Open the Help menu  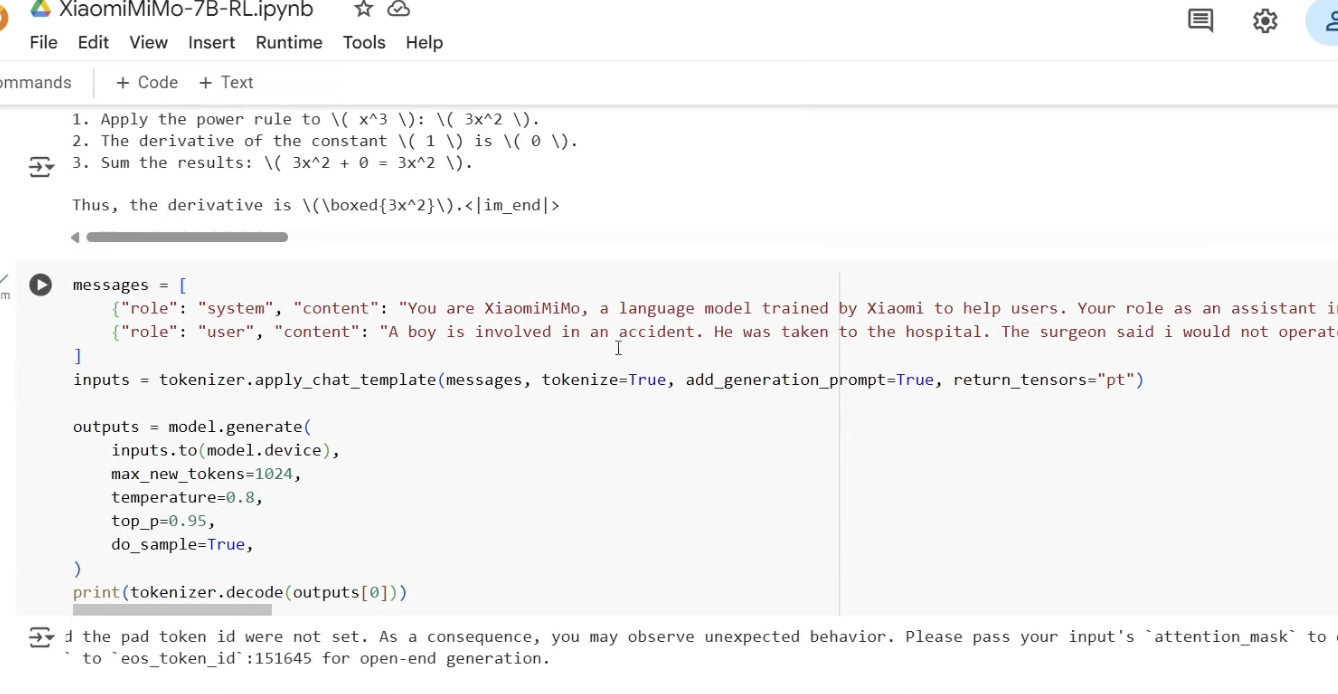click(x=424, y=42)
